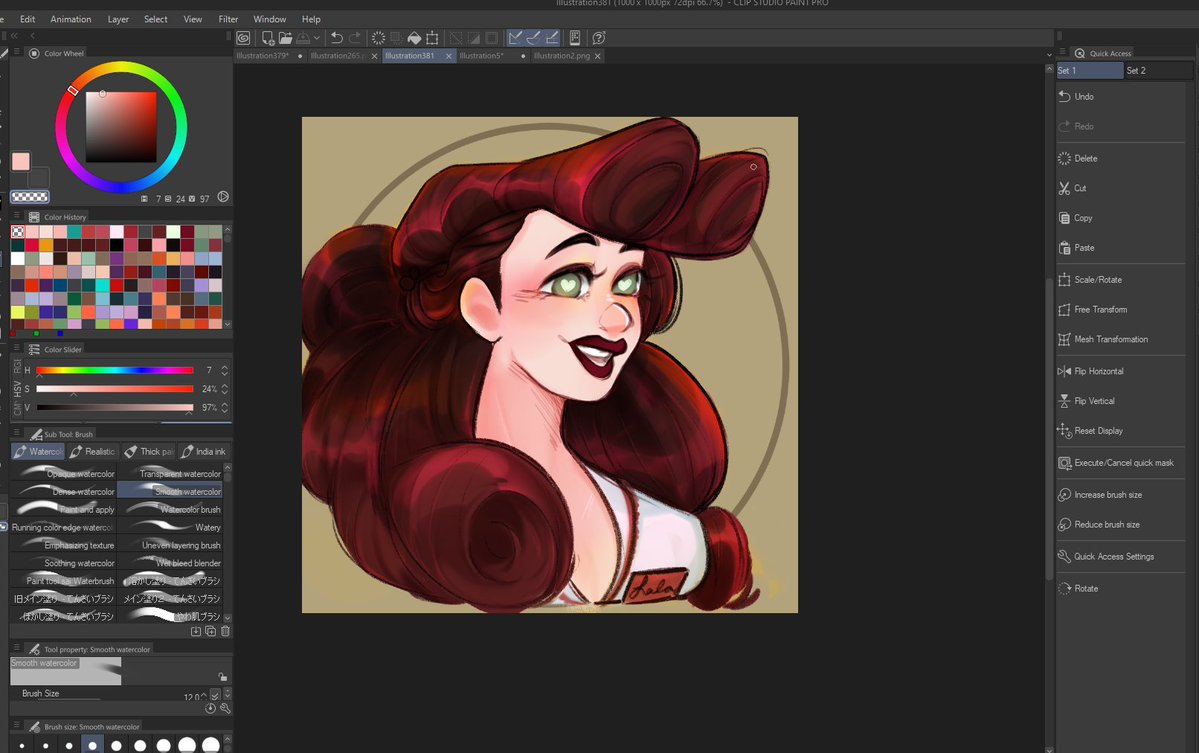Close the Illustration381 tab

pos(449,57)
